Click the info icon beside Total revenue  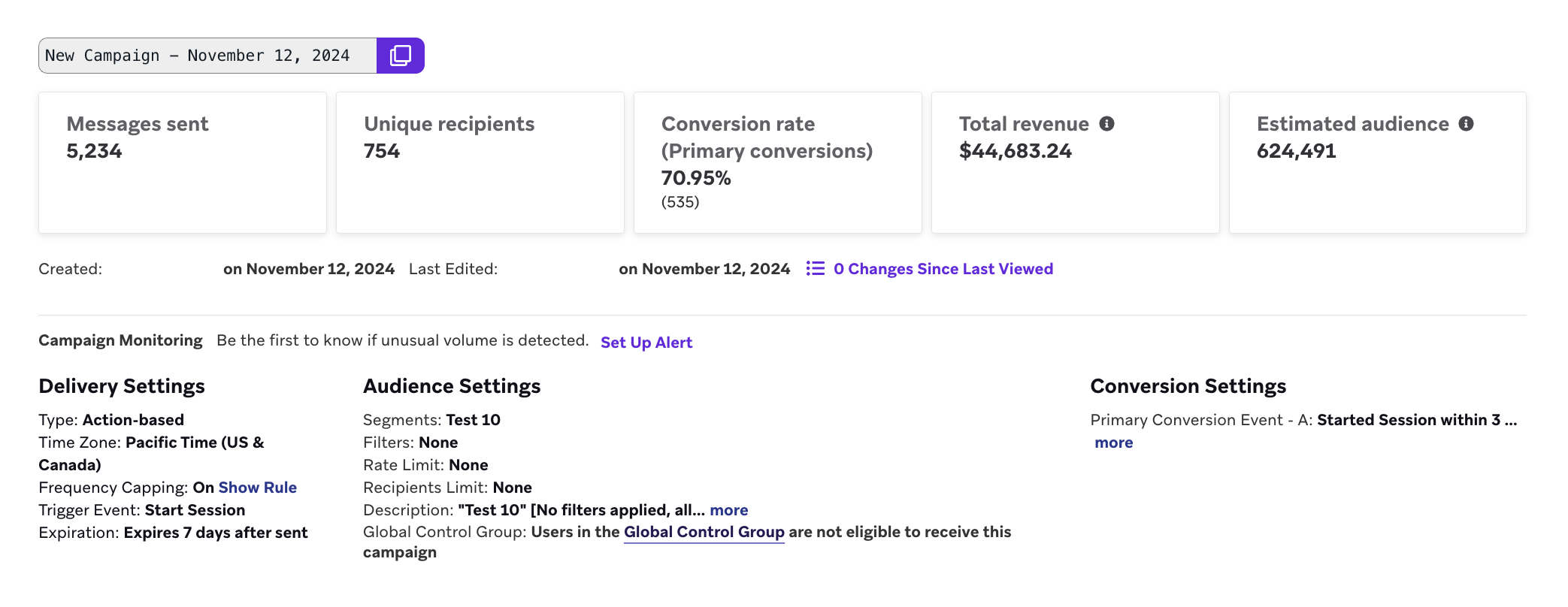click(x=1106, y=124)
